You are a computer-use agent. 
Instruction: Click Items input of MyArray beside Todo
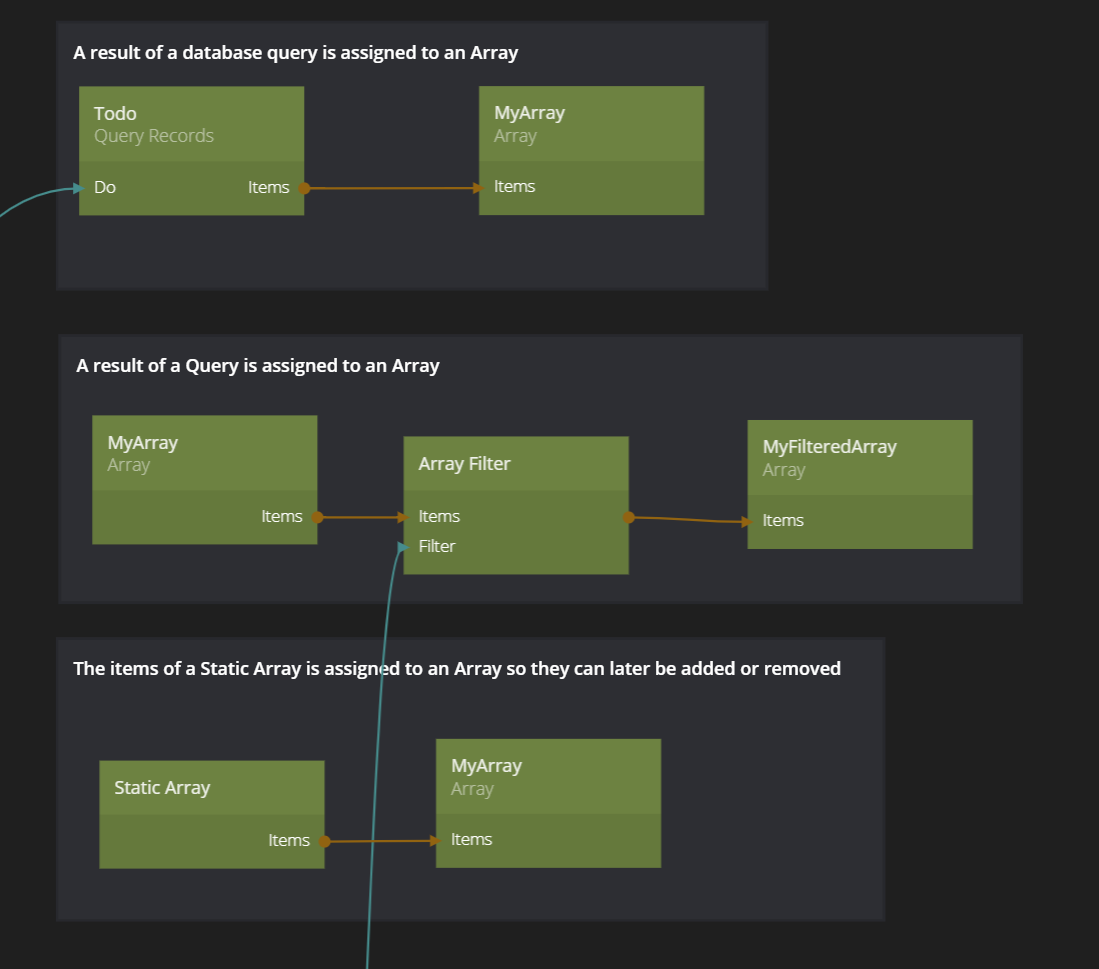514,187
